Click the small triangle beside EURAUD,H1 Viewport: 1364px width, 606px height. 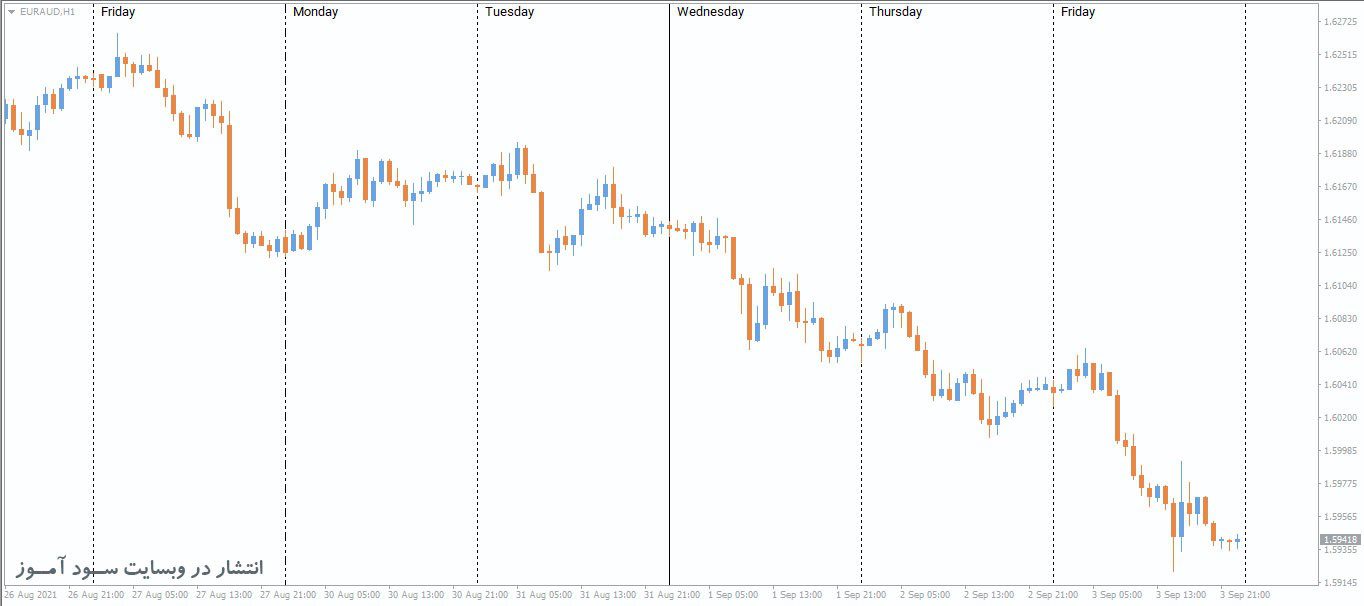11,11
